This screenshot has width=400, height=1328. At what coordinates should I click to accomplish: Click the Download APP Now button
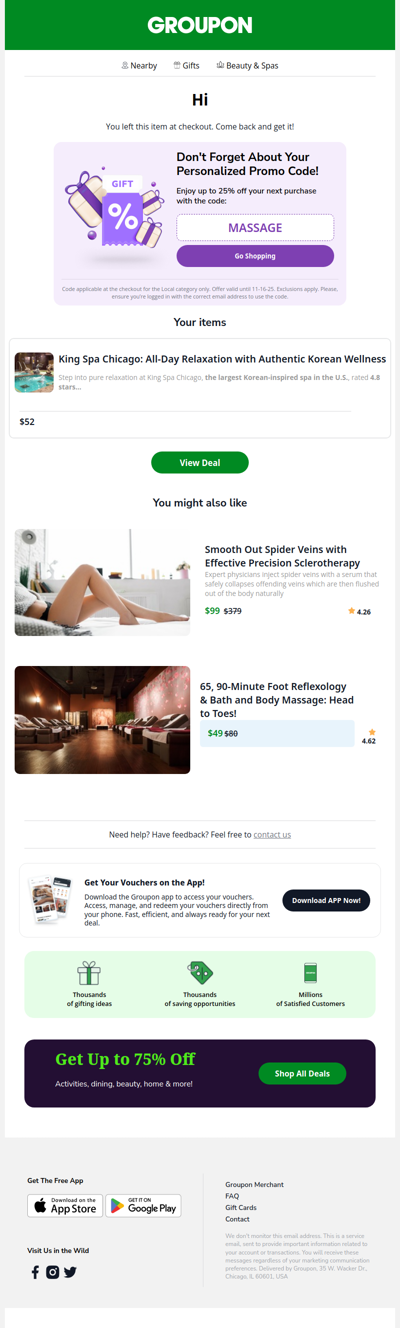tap(326, 900)
